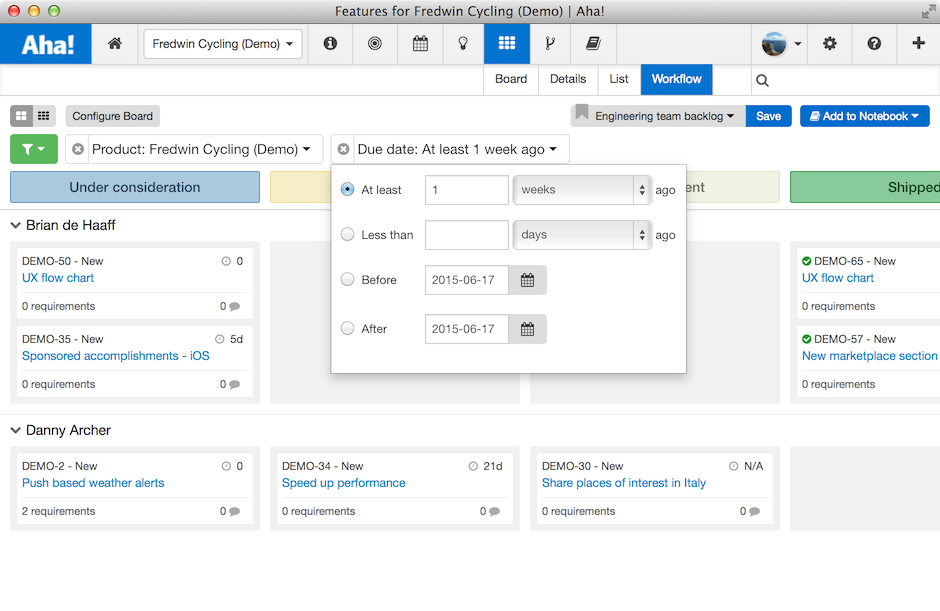
Task: Open calendar picker for After date
Action: [x=528, y=329]
